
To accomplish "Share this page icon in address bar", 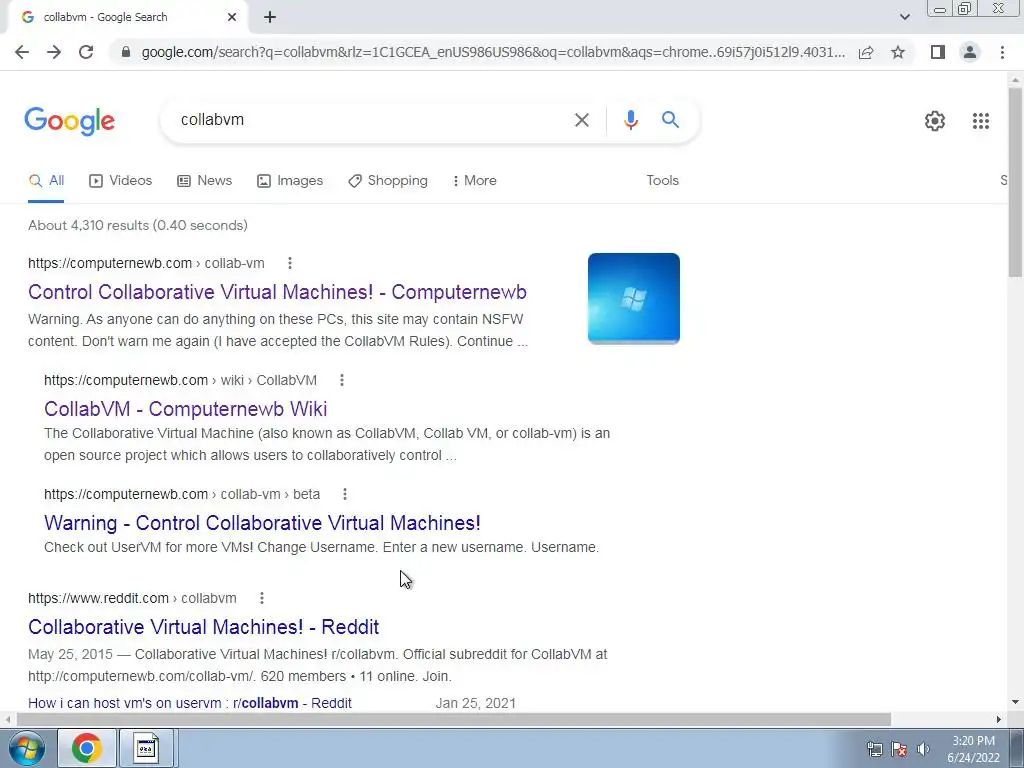I will [x=866, y=52].
